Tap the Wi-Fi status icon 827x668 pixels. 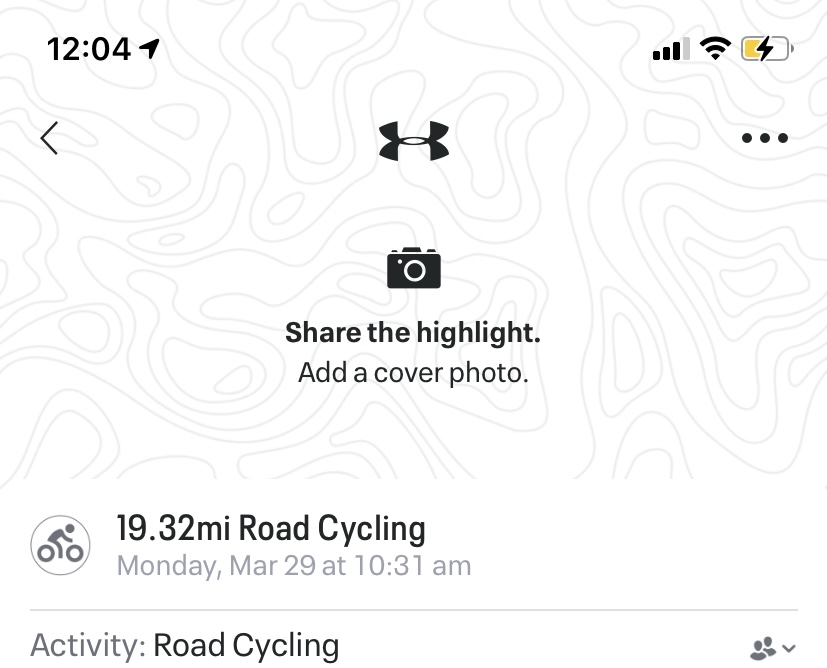coord(715,49)
